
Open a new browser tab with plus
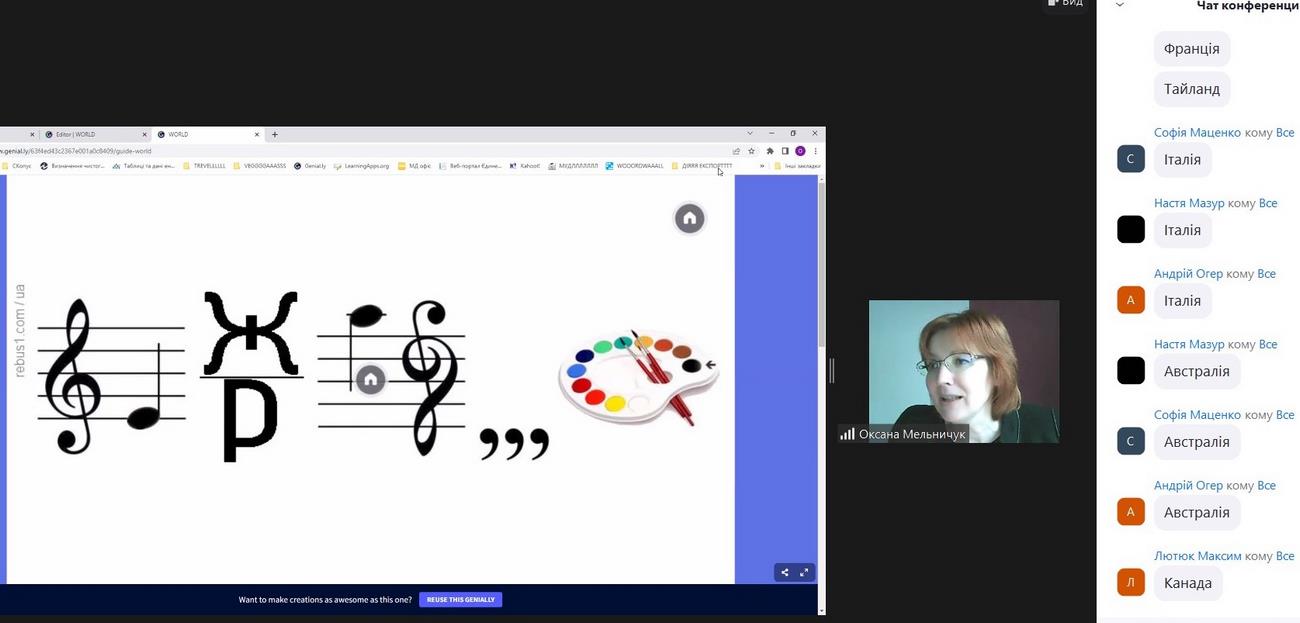click(275, 134)
